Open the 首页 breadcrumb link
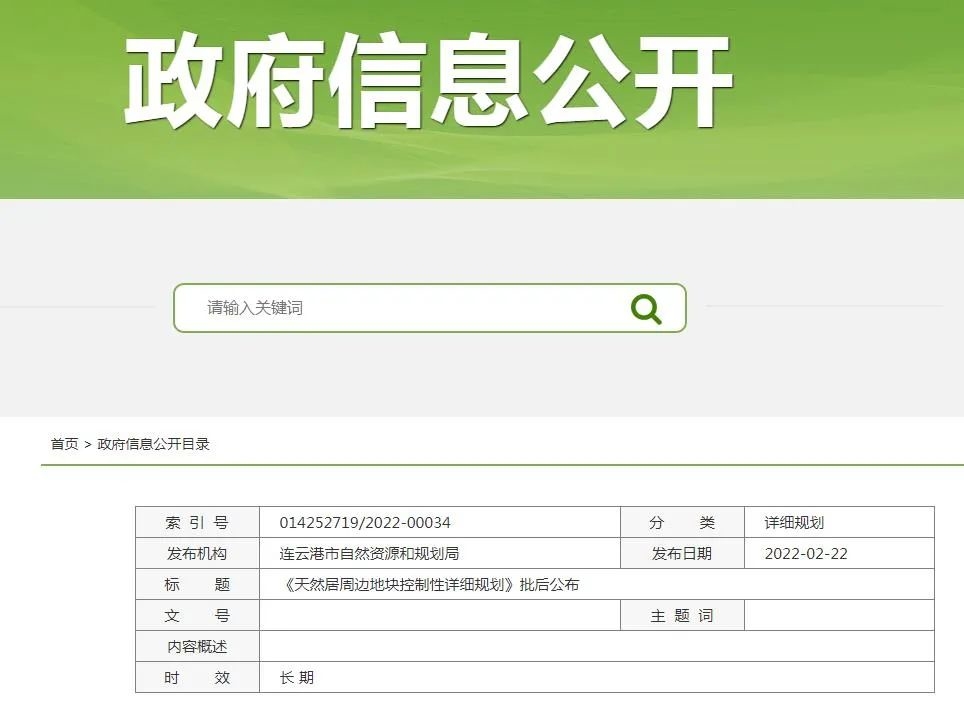964x719 pixels. (x=65, y=444)
